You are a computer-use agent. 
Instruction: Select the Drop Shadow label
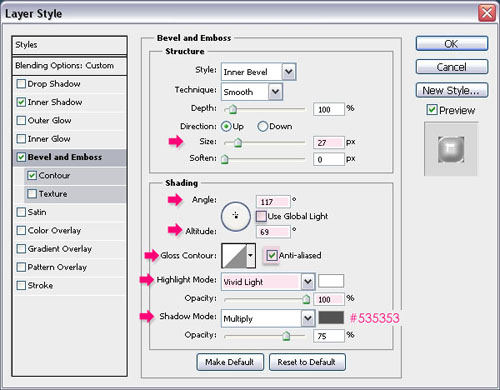[54, 84]
